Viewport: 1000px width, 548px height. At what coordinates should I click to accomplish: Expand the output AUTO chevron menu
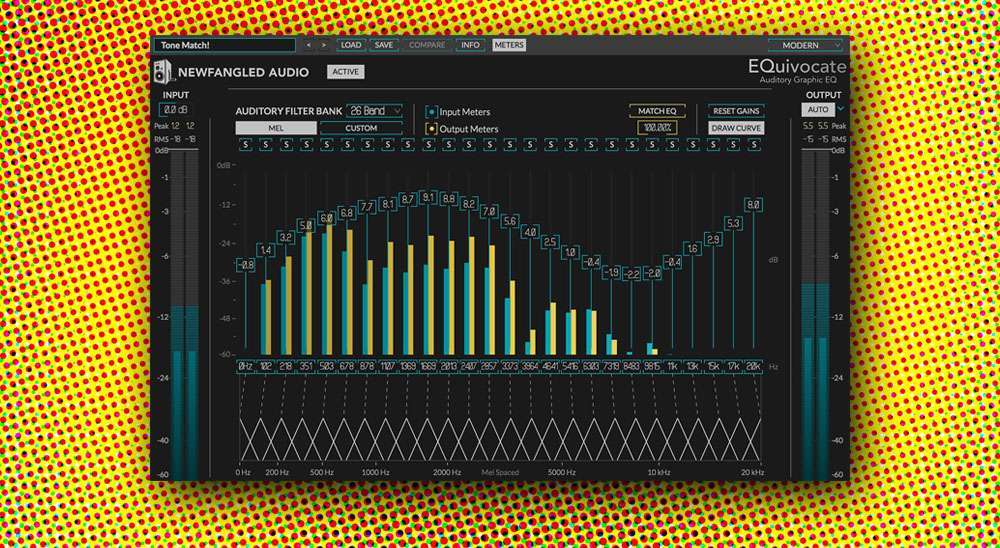point(841,109)
